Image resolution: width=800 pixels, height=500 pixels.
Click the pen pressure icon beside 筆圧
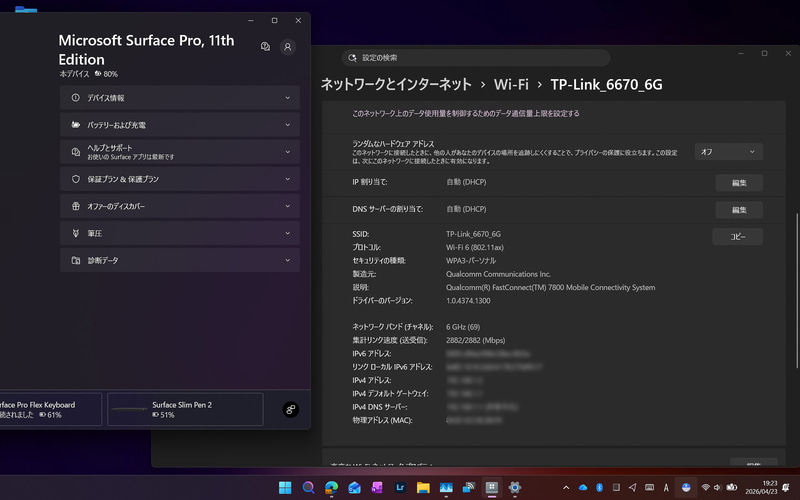click(x=76, y=233)
